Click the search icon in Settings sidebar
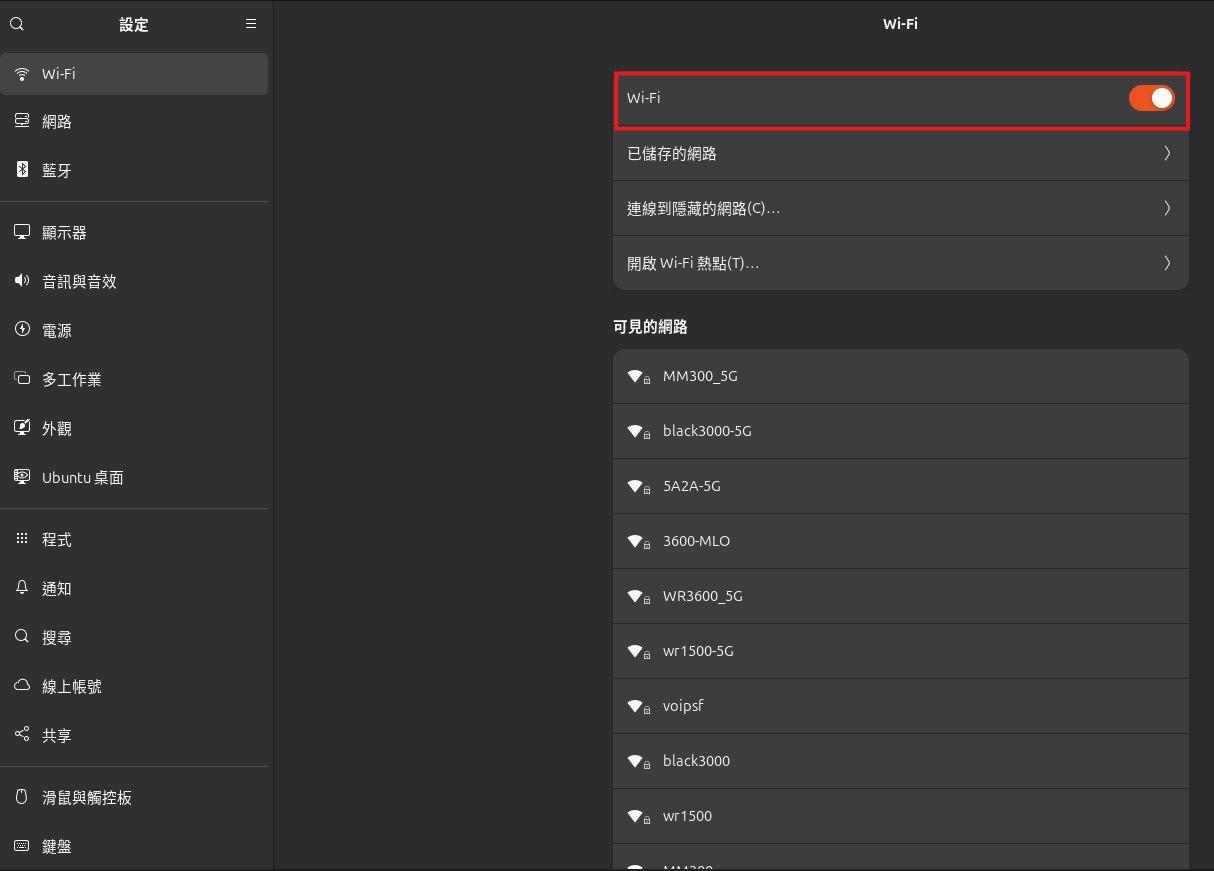The image size is (1214, 871). 16,24
